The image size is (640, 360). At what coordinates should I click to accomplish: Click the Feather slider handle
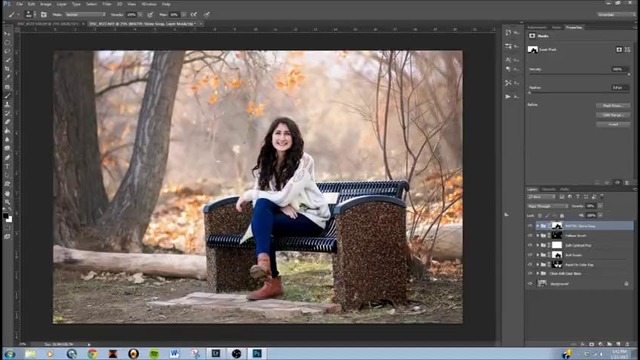point(530,93)
